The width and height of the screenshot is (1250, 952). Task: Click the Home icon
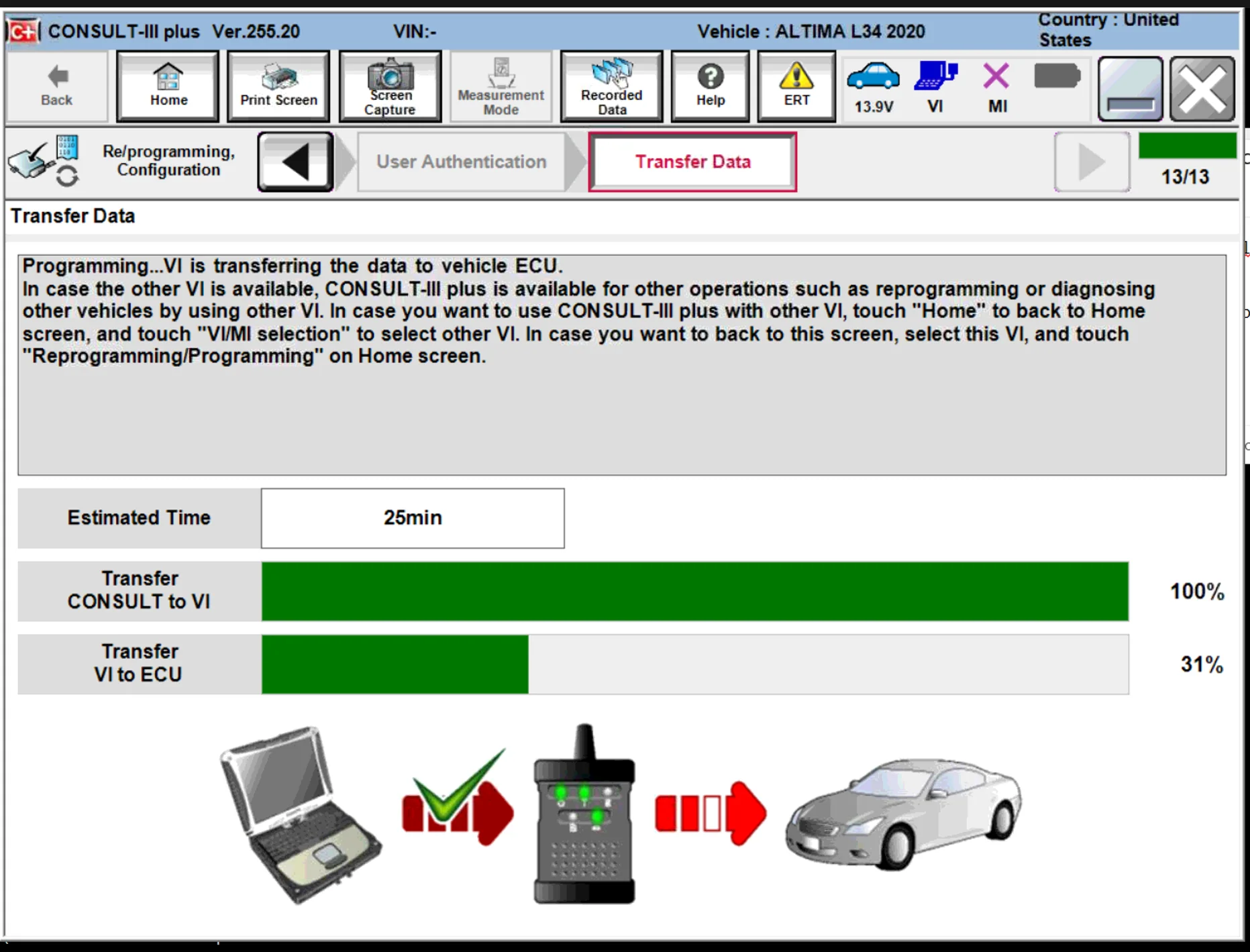point(167,86)
